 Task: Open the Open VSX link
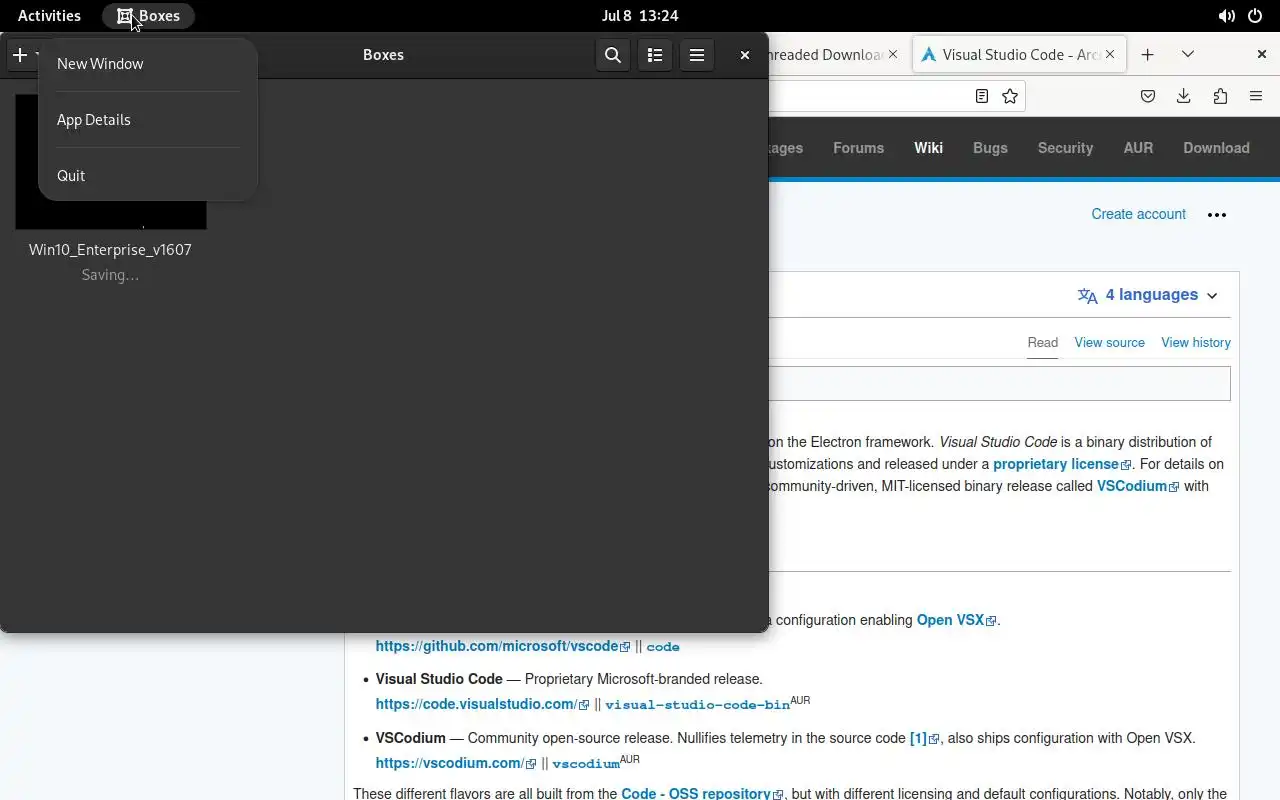coord(957,620)
